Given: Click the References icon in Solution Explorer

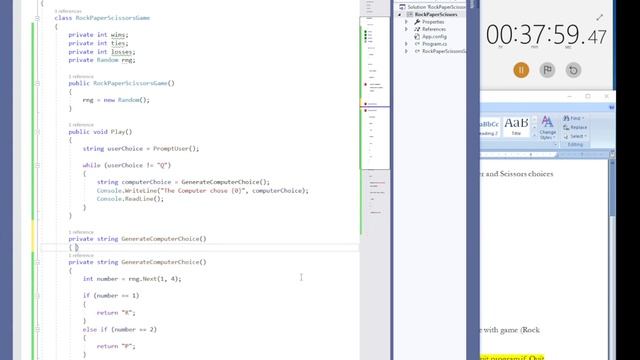Looking at the screenshot, I should coord(417,29).
